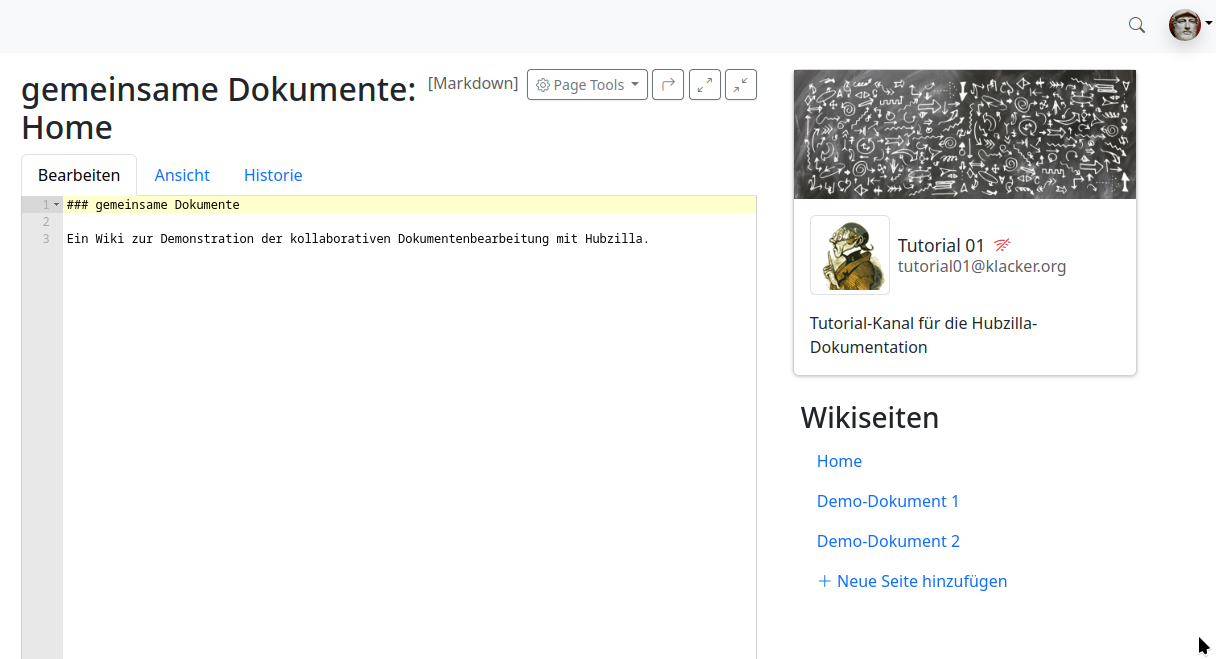Image resolution: width=1216 pixels, height=659 pixels.
Task: Open Demo-Dokument 1 wiki page
Action: [x=888, y=501]
